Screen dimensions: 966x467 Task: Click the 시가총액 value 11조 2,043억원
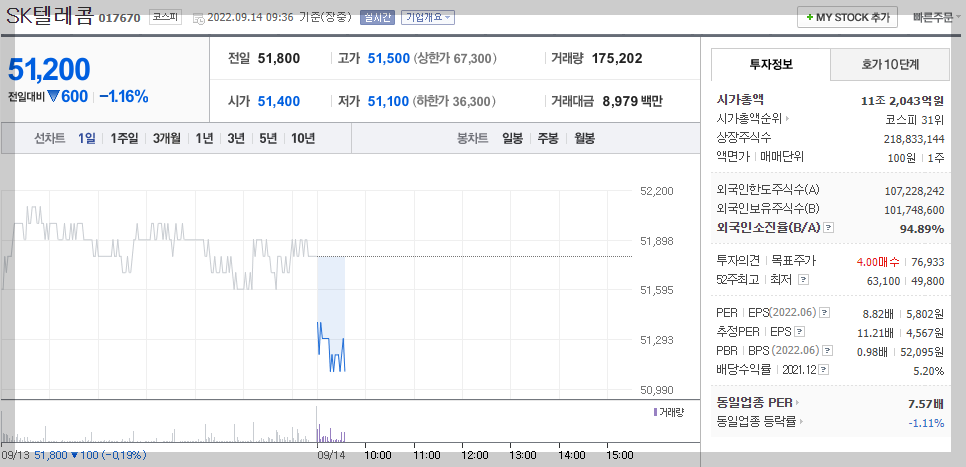(903, 101)
